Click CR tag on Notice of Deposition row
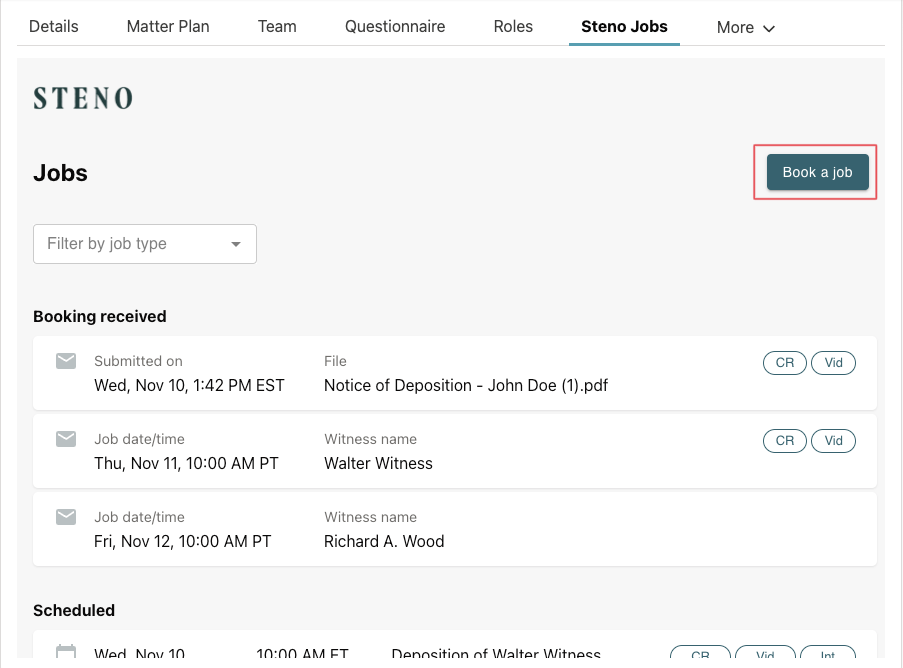 [x=784, y=363]
